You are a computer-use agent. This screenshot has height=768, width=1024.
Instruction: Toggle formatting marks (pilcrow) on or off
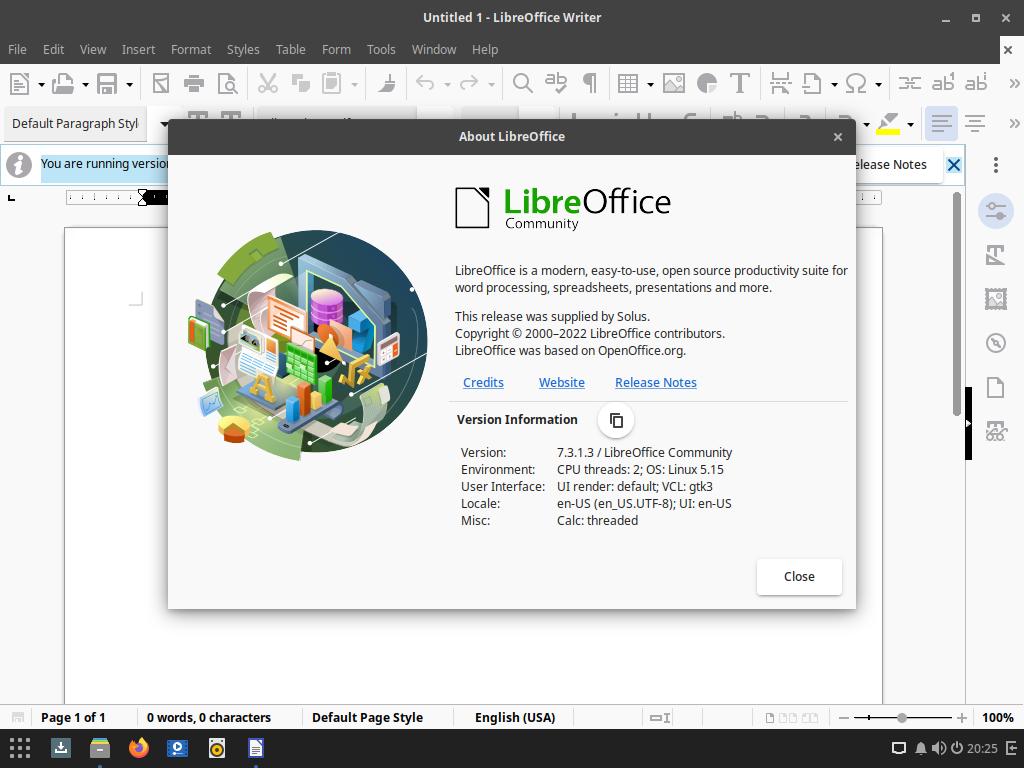click(x=589, y=84)
